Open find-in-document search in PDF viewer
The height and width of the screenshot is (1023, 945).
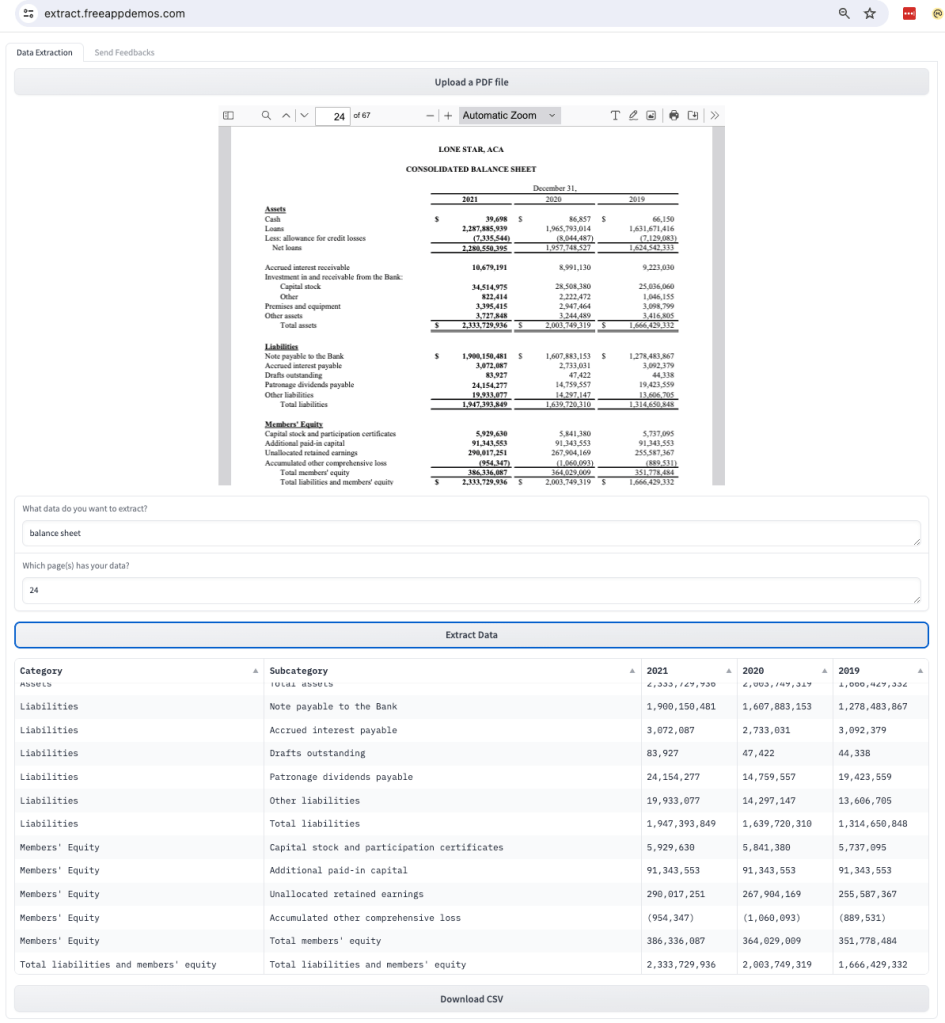(266, 116)
